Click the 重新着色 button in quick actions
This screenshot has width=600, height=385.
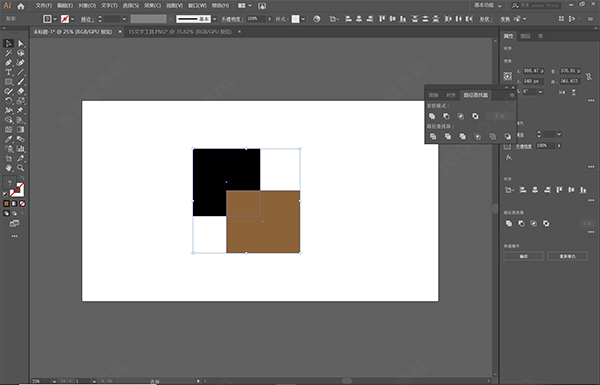[x=567, y=256]
